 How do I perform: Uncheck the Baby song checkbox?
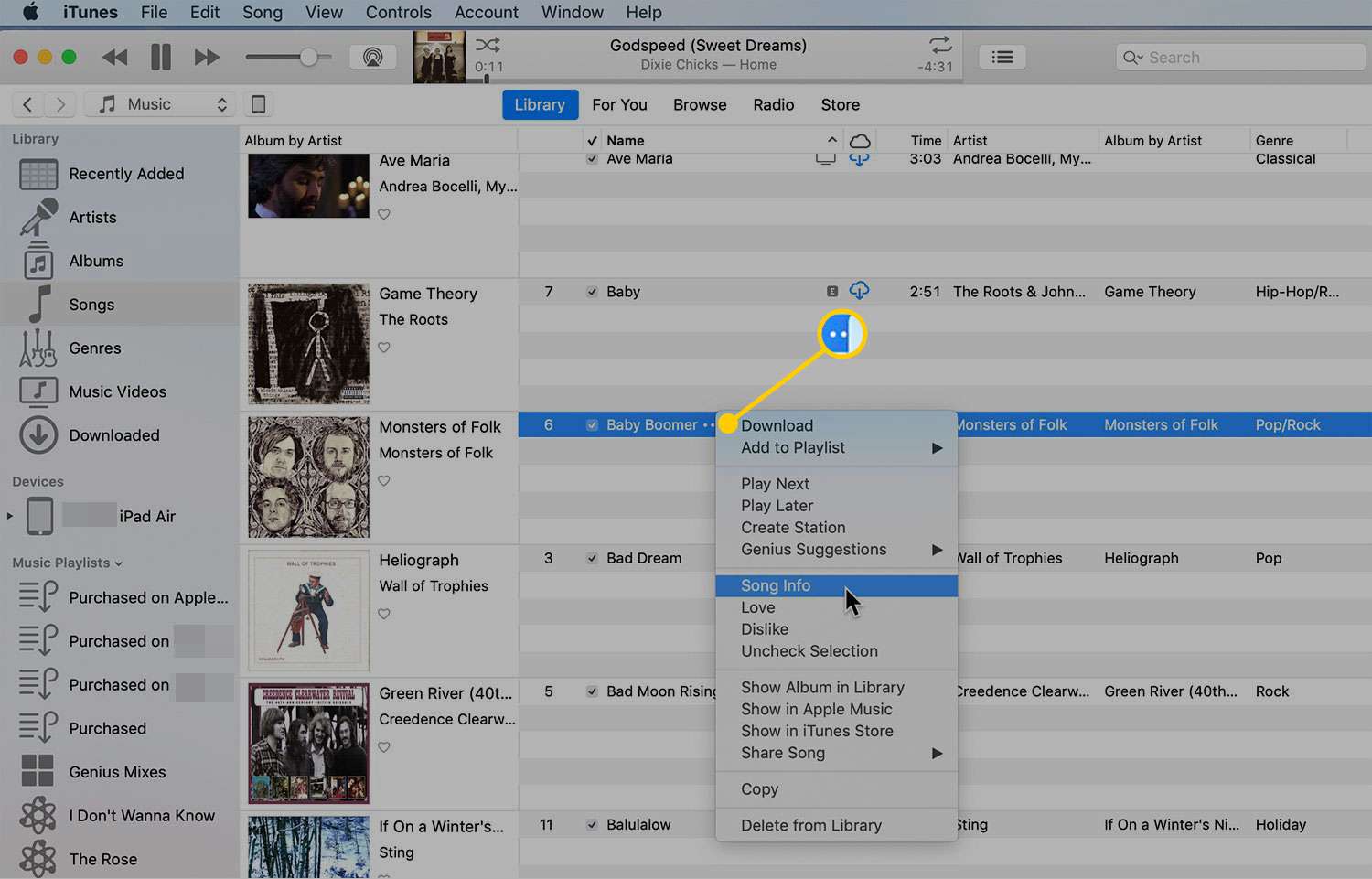pos(592,292)
